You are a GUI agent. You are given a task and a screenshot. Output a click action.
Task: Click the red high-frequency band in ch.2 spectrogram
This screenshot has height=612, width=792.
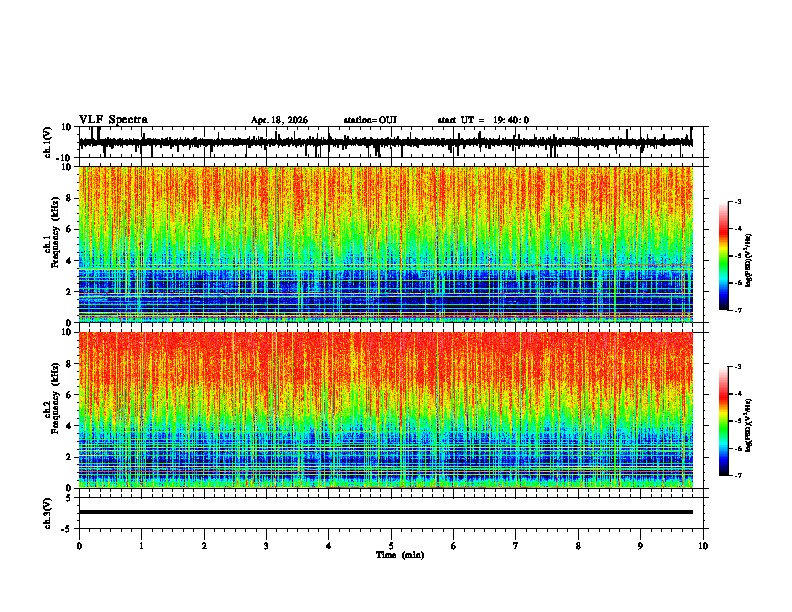coord(385,359)
